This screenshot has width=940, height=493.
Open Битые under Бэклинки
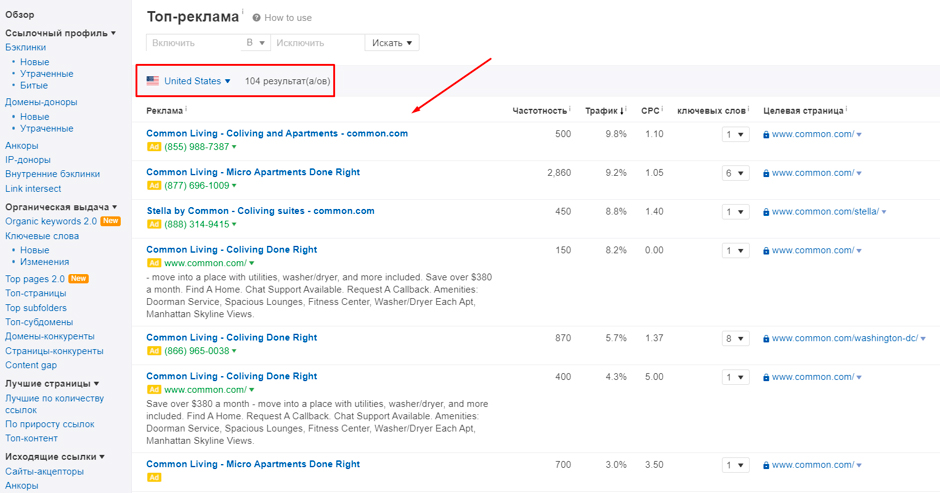(x=34, y=85)
